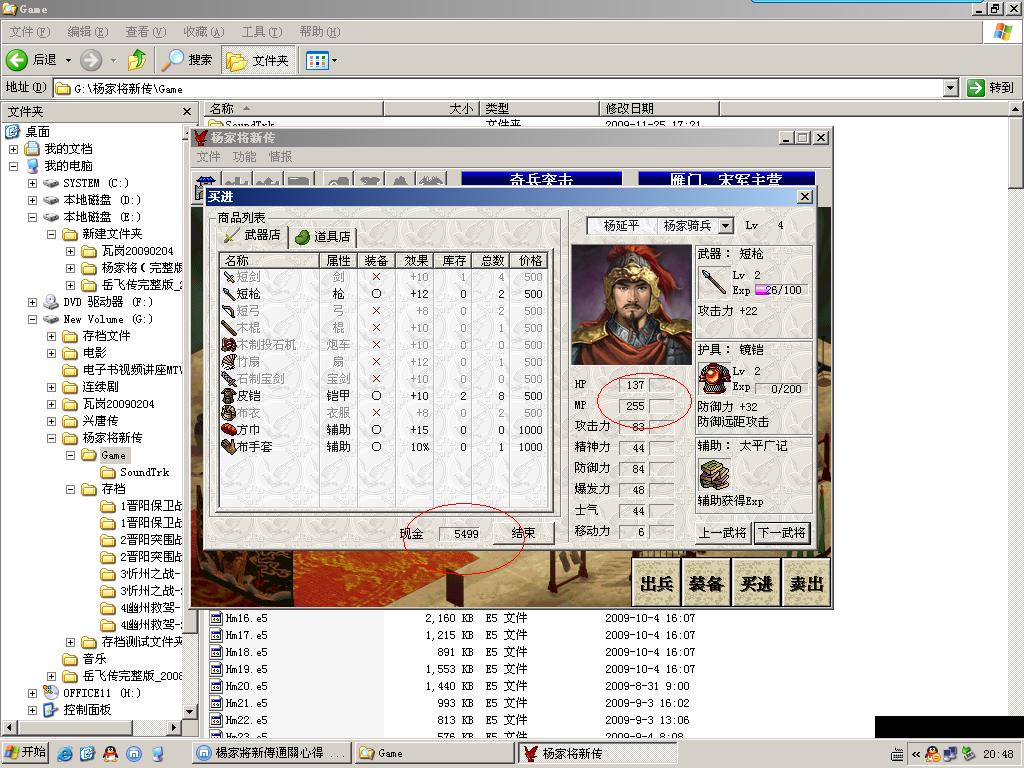1024x768 pixels.
Task: Click the 短枪 weapon spear icon
Action: click(713, 282)
